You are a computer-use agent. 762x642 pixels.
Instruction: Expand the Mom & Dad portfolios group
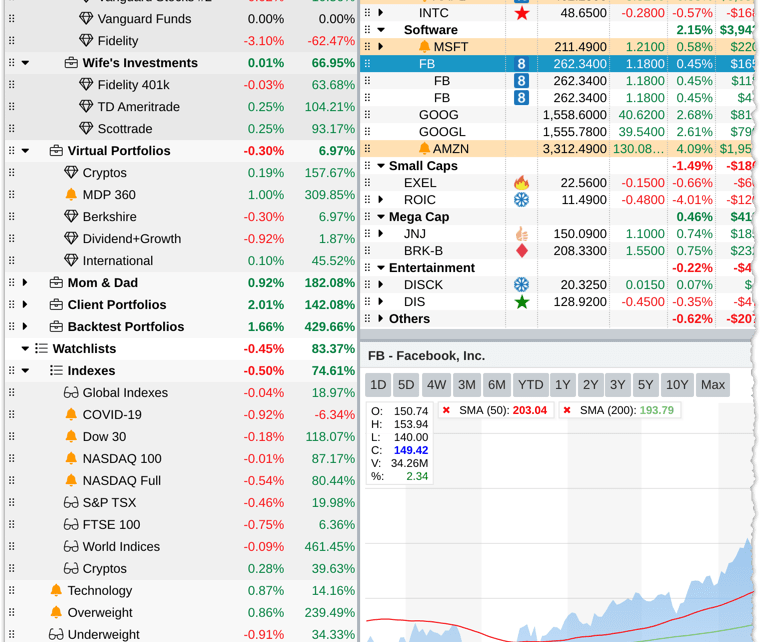25,282
